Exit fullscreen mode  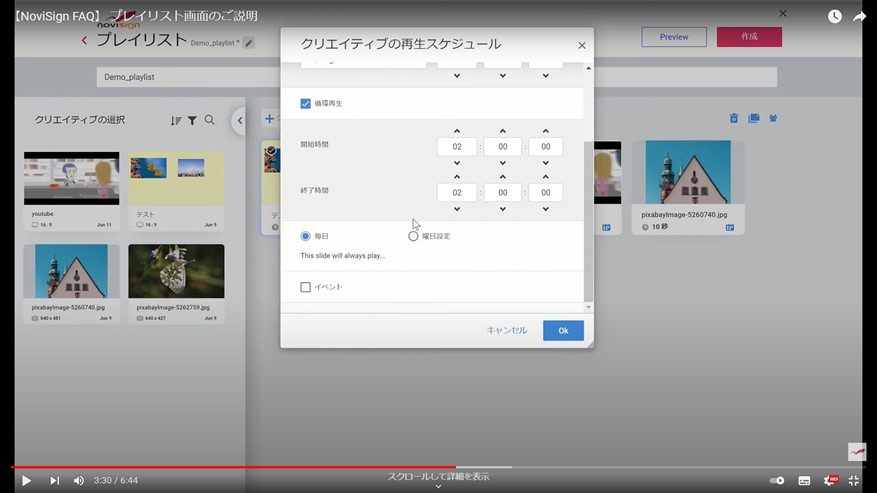pyautogui.click(x=854, y=480)
